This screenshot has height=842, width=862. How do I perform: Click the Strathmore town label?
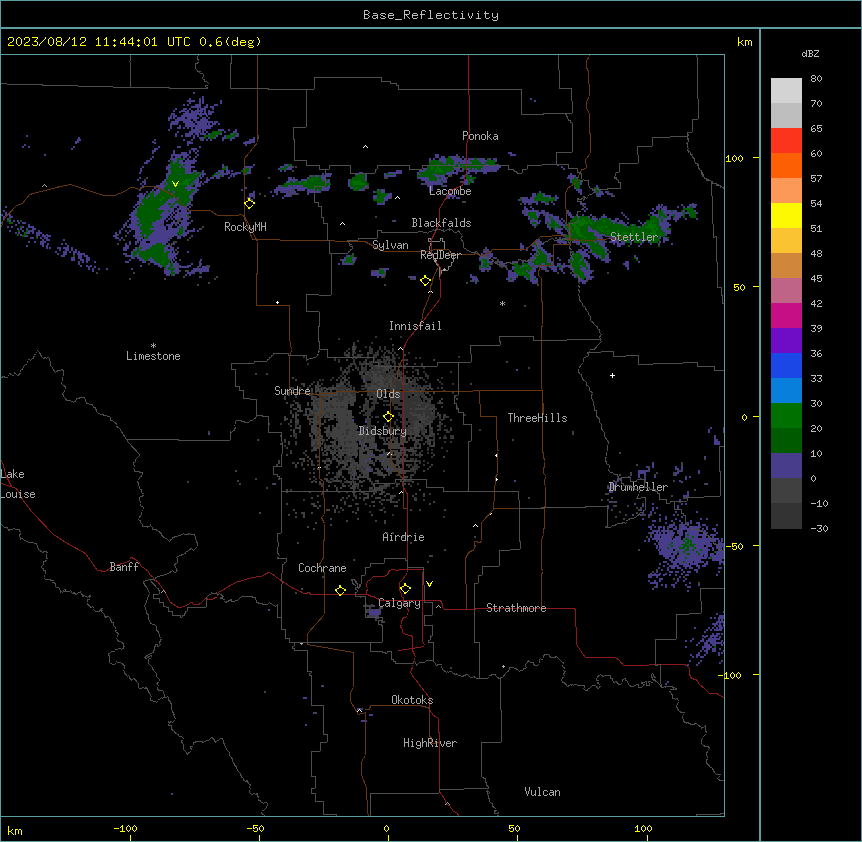pyautogui.click(x=516, y=608)
